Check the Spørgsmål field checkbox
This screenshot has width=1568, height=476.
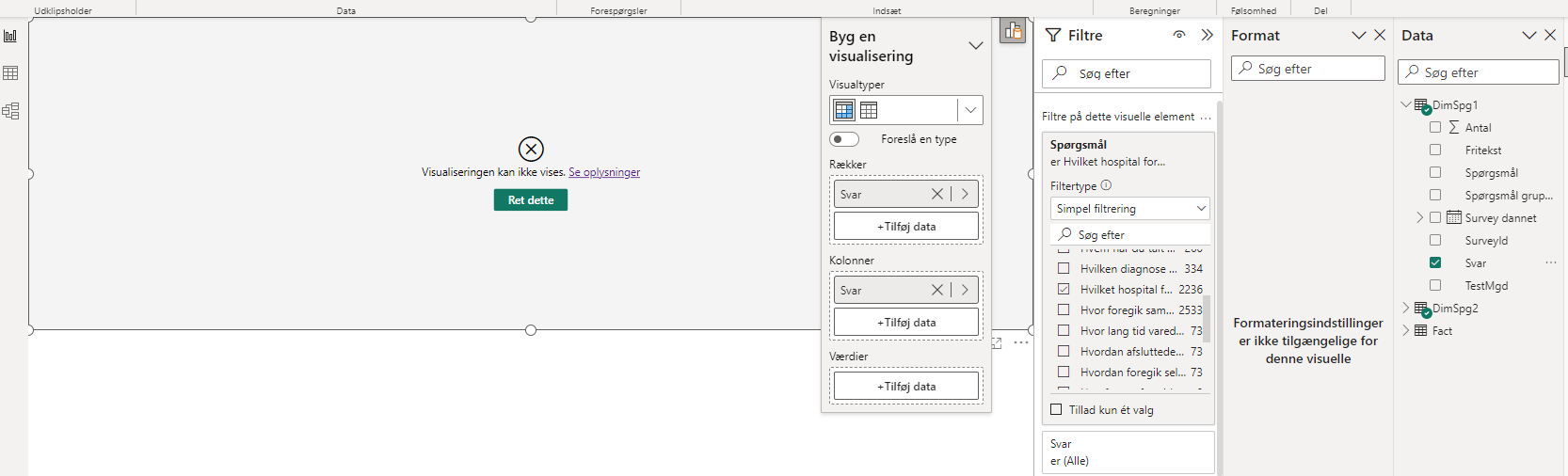point(1435,172)
